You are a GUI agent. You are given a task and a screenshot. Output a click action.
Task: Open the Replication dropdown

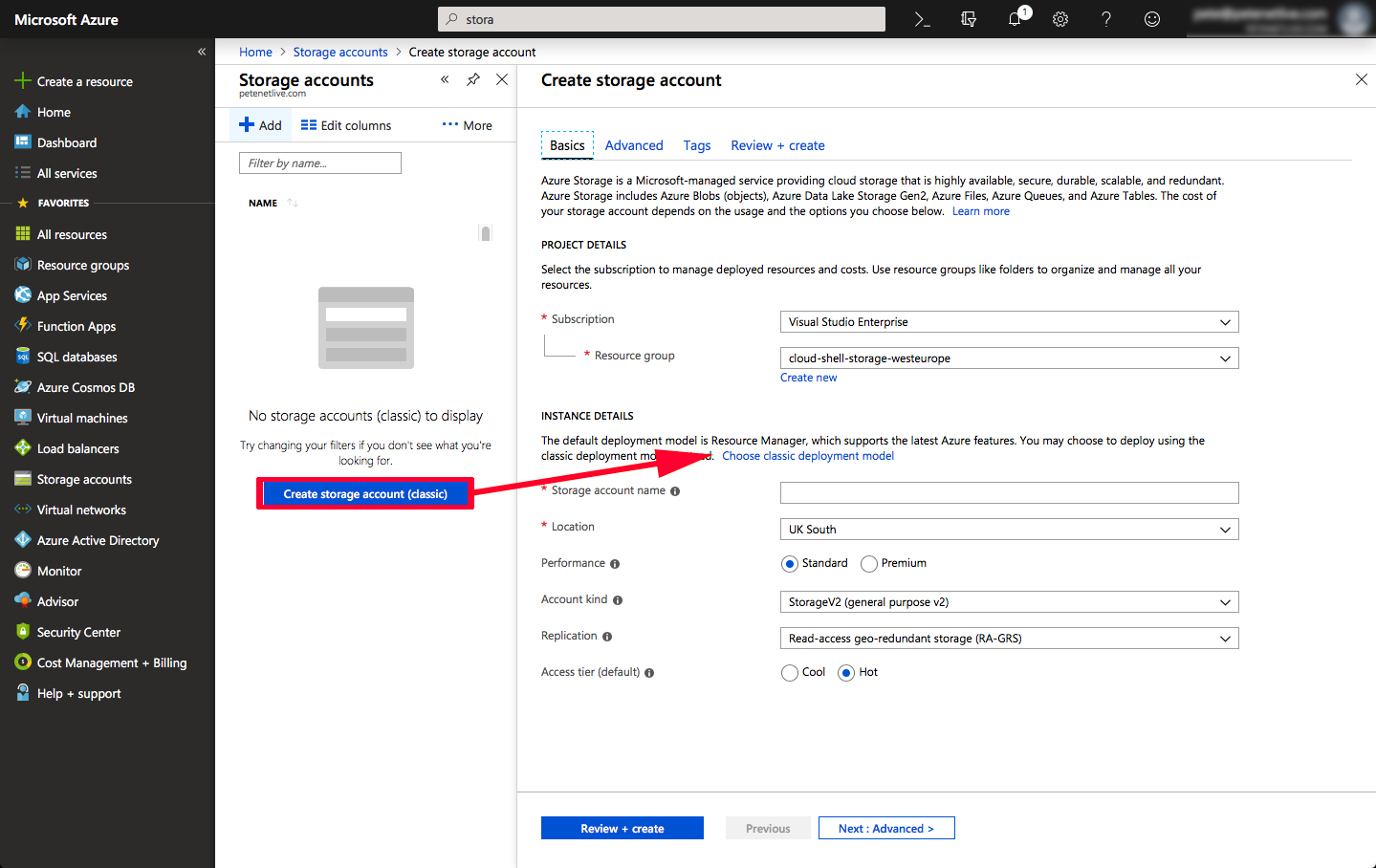1010,639
